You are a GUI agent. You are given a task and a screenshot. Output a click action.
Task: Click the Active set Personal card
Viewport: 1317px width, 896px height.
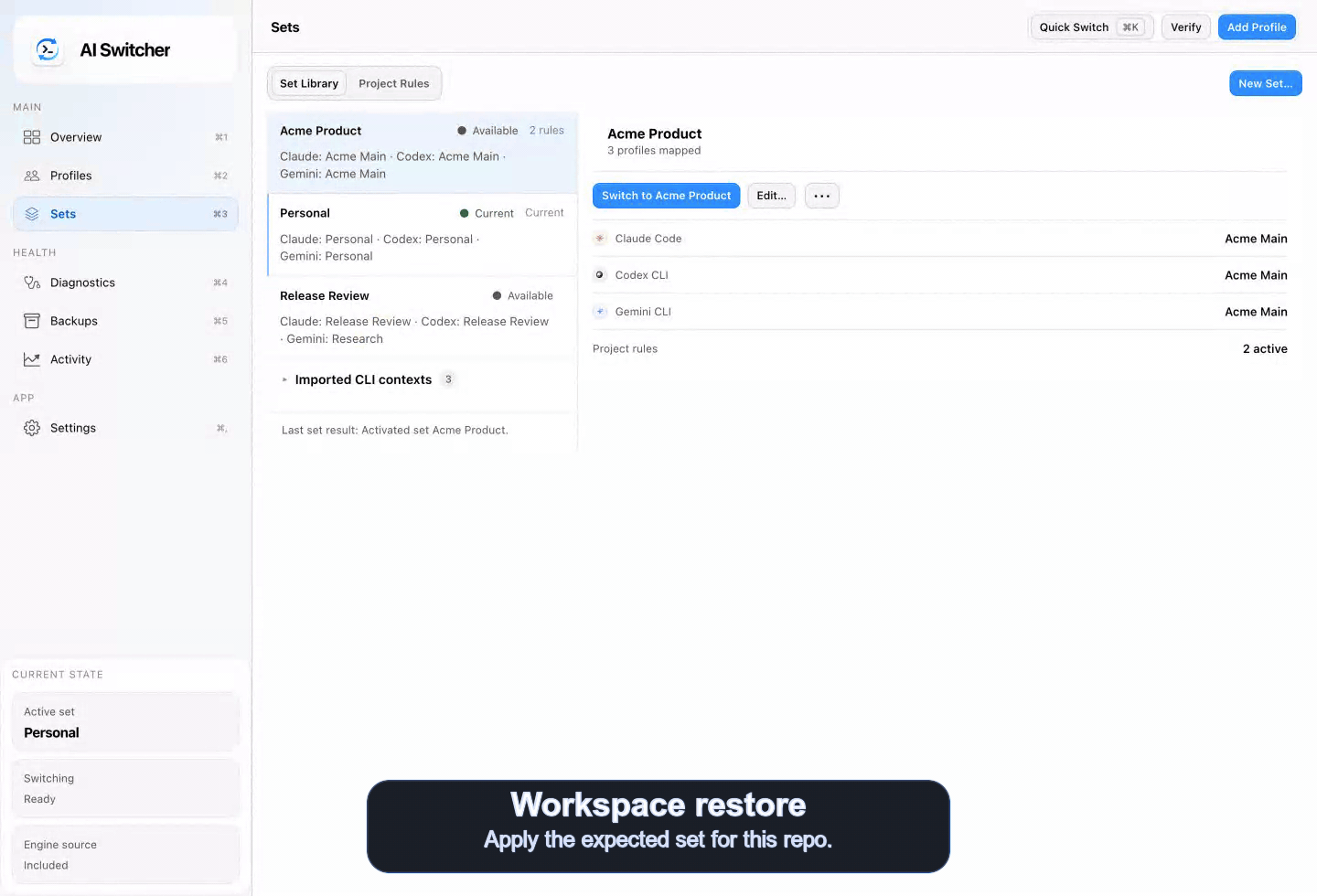tap(125, 722)
